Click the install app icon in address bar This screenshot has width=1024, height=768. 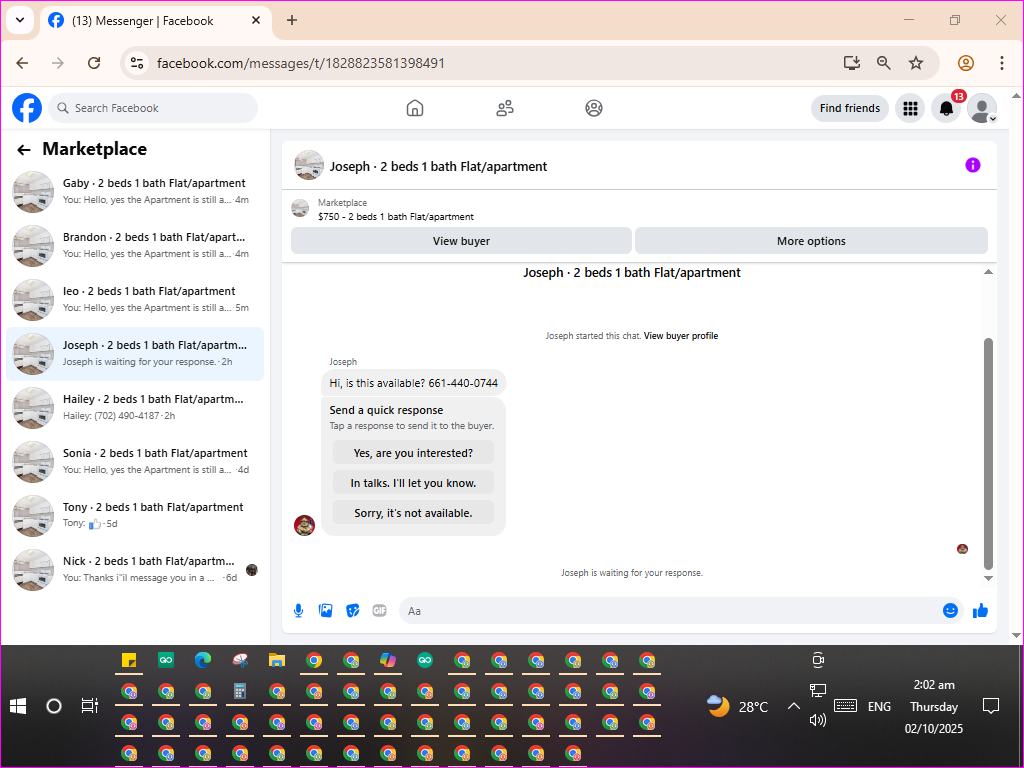coord(852,63)
